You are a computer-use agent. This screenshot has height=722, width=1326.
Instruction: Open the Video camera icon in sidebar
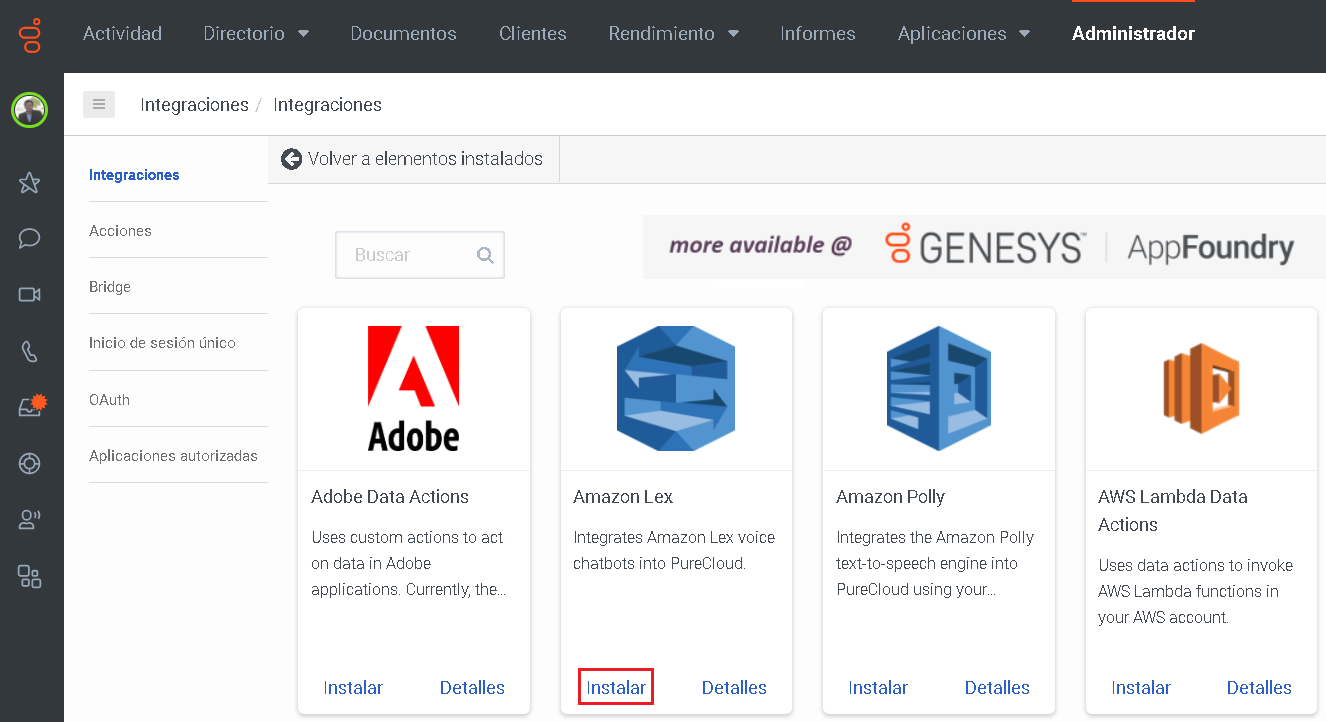point(30,294)
